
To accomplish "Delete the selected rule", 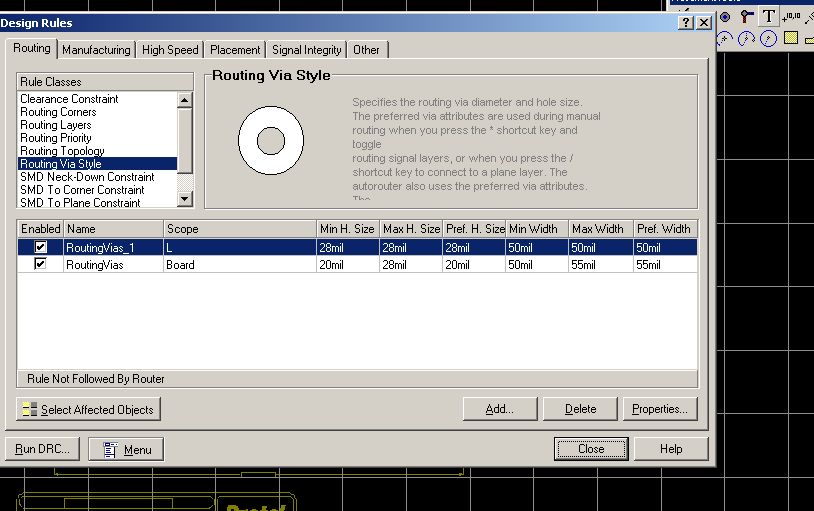I will [x=580, y=409].
